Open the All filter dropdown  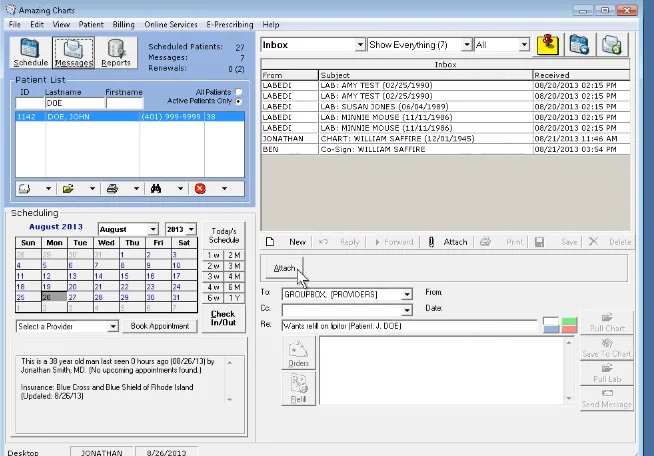(x=524, y=45)
